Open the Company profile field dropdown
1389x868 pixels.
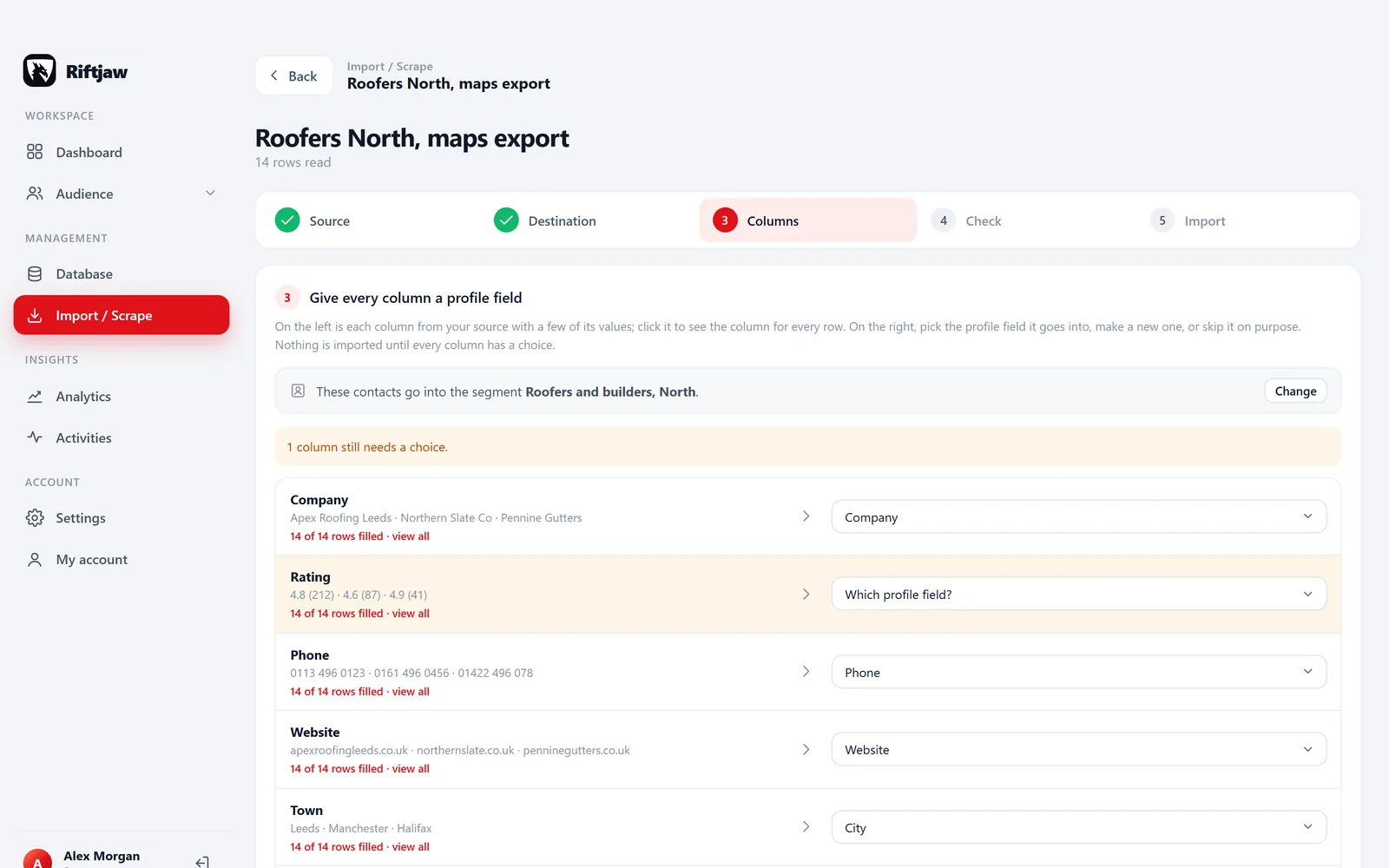pos(1078,516)
